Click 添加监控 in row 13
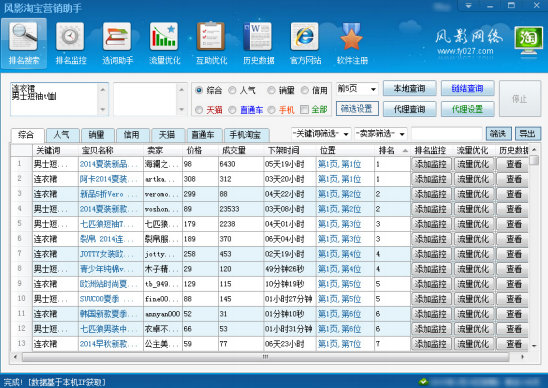 [431, 344]
